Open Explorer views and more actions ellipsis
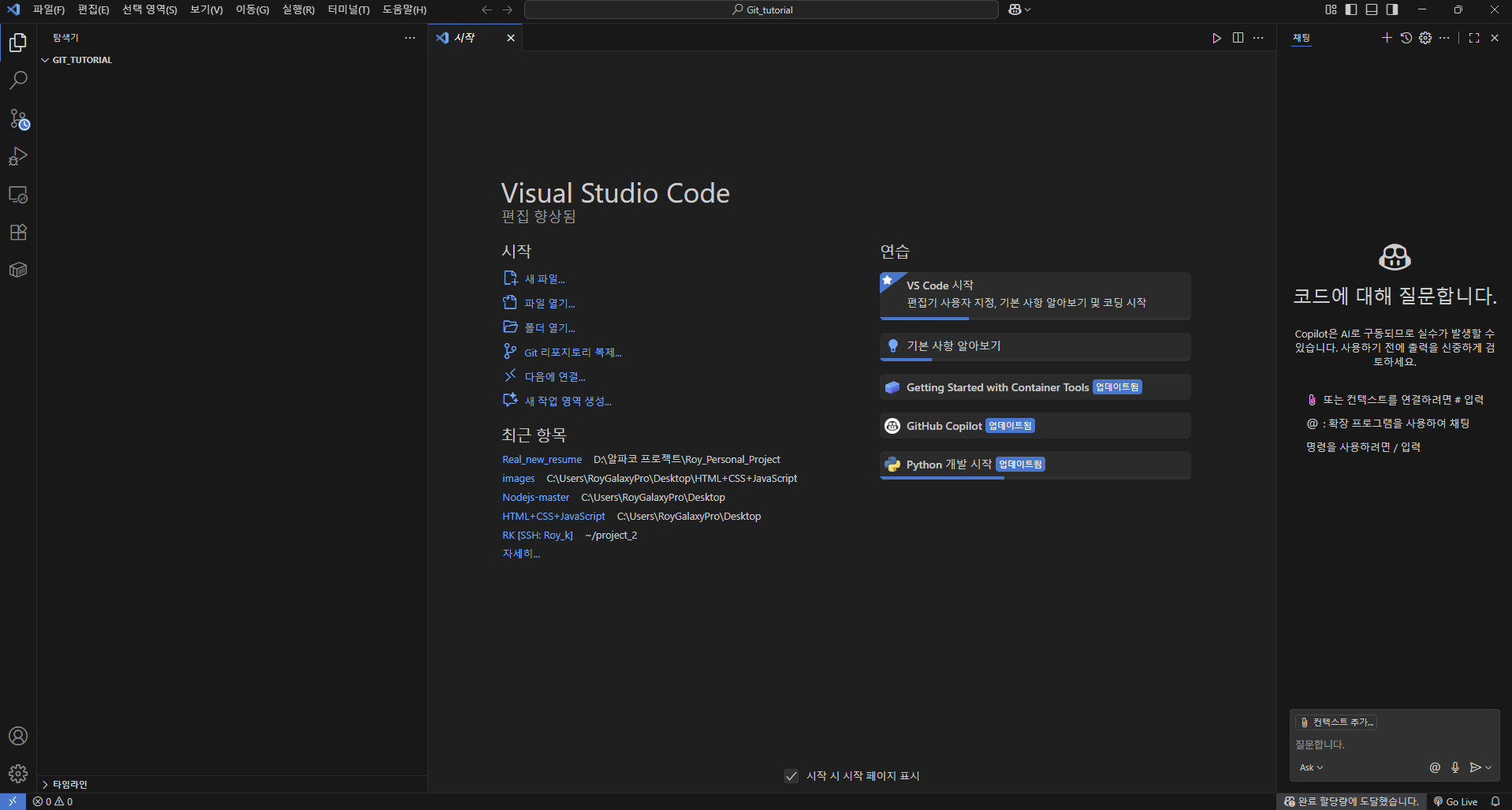The image size is (1512, 810). pos(410,38)
